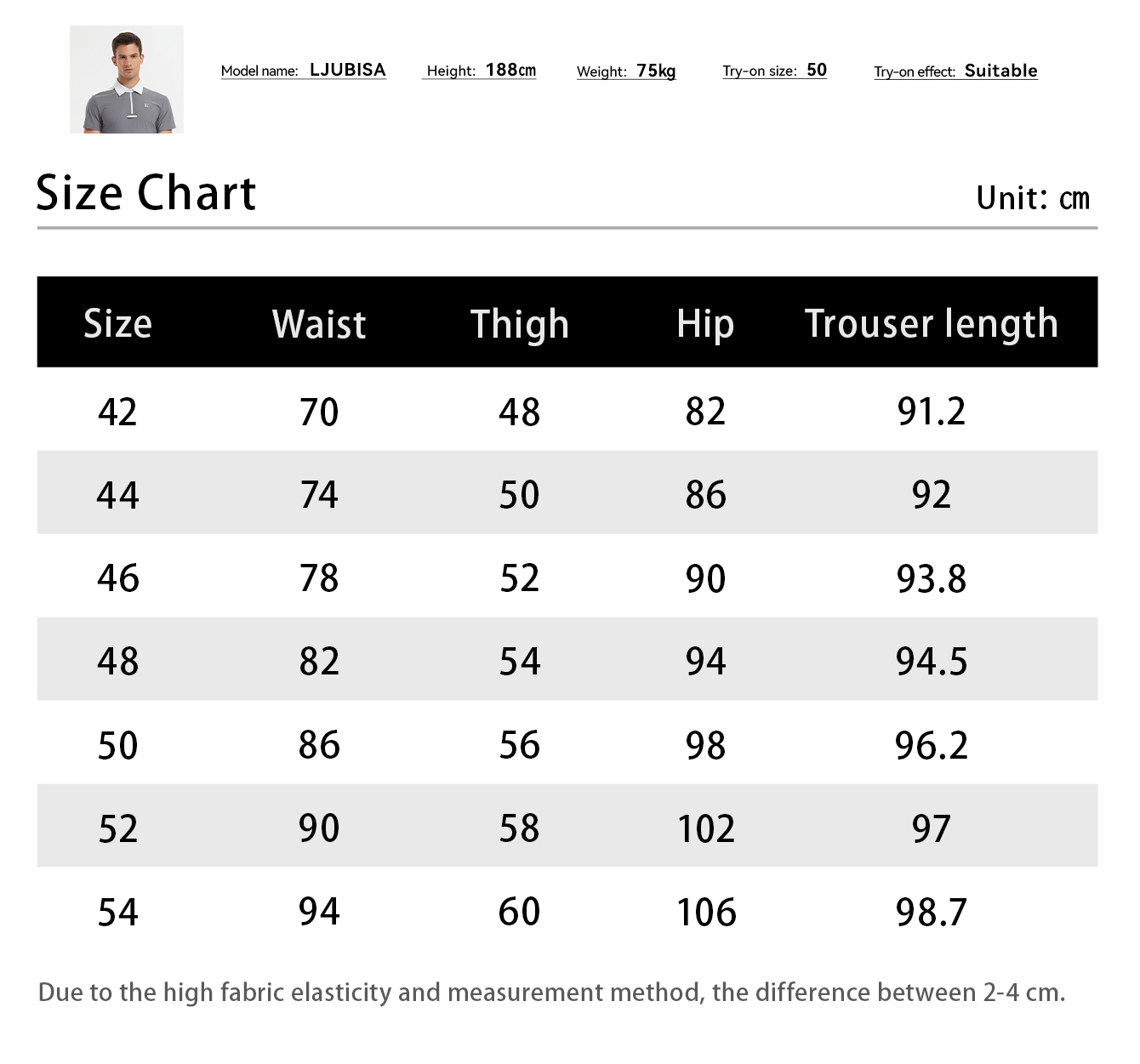Viewport: 1140px width, 1064px height.
Task: Click the Unit: cm label
Action: [x=1032, y=198]
